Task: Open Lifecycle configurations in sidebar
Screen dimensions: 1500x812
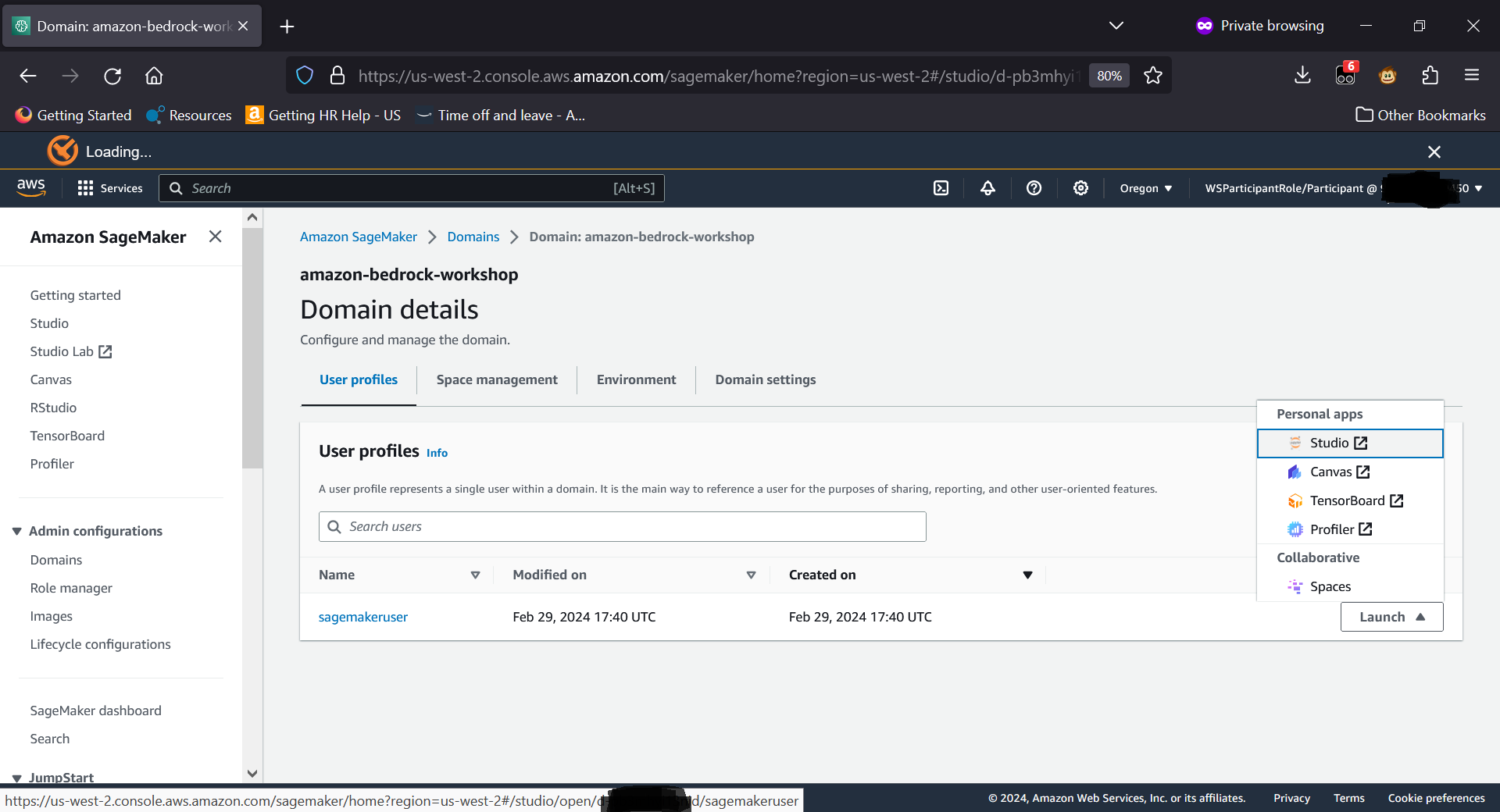Action: pyautogui.click(x=101, y=644)
